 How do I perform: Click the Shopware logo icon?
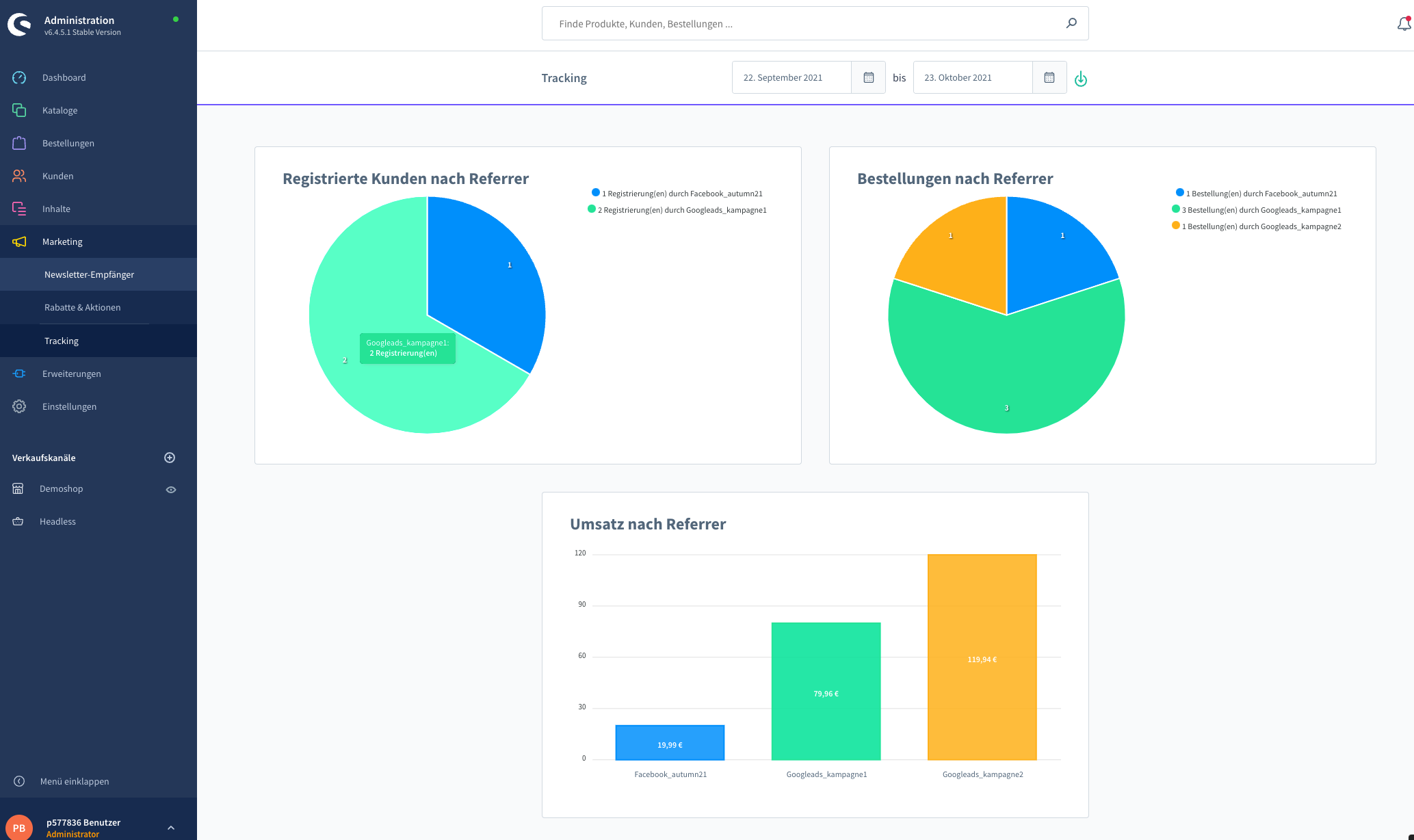[x=20, y=25]
